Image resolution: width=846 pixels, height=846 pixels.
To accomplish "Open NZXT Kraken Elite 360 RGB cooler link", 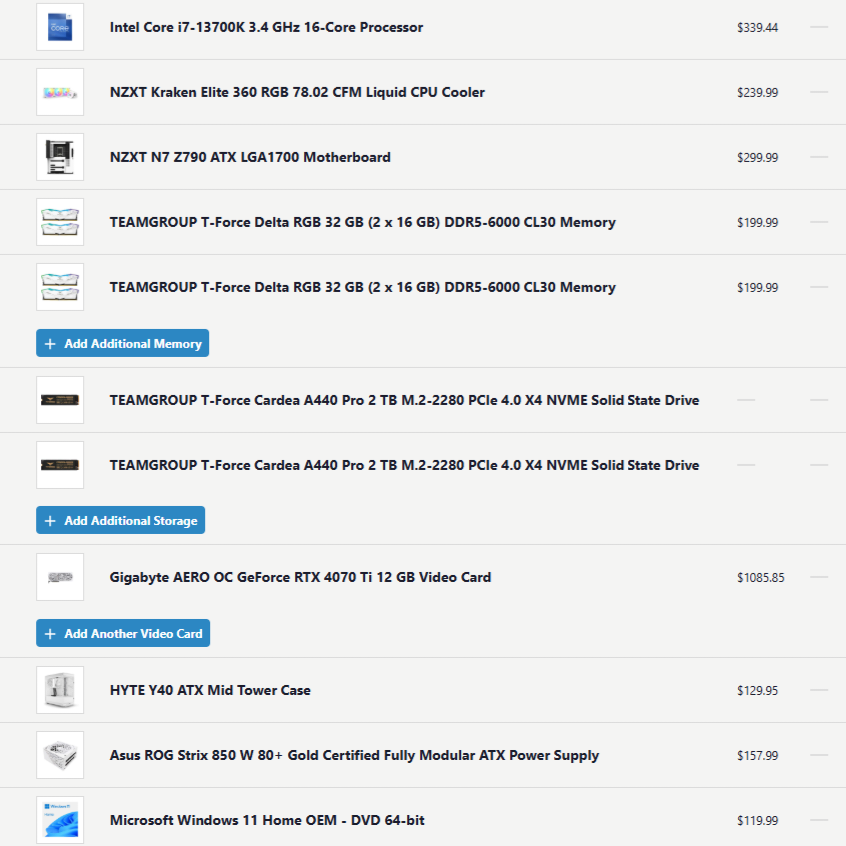I will click(x=297, y=92).
